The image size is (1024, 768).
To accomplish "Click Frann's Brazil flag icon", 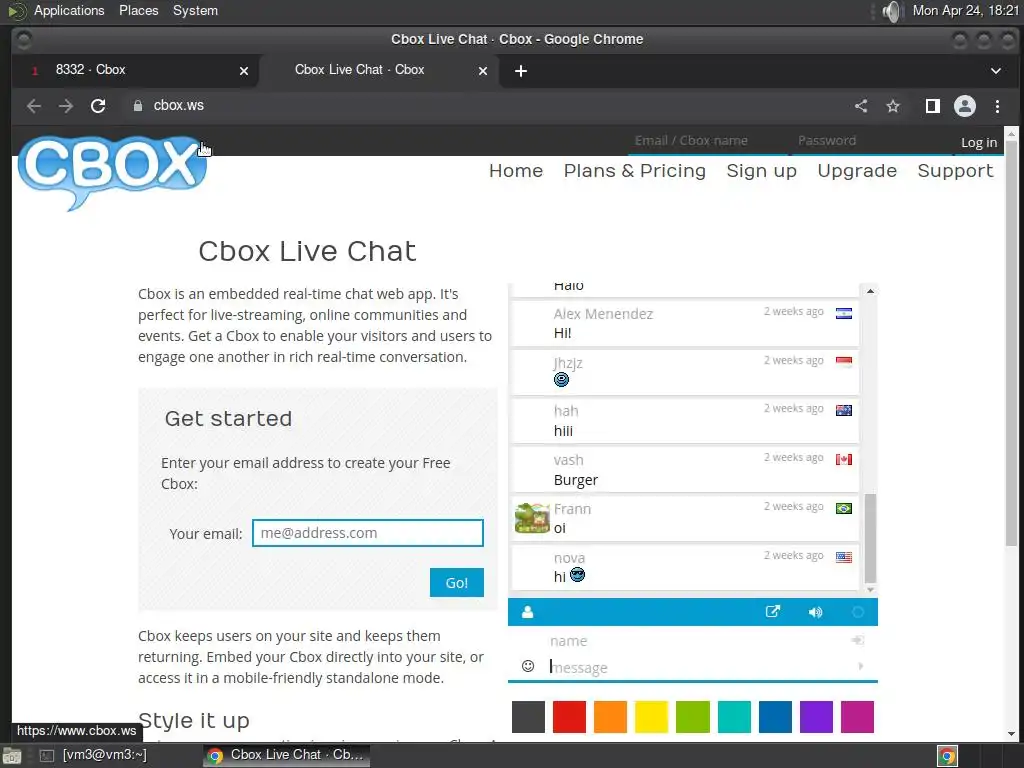I will click(844, 508).
